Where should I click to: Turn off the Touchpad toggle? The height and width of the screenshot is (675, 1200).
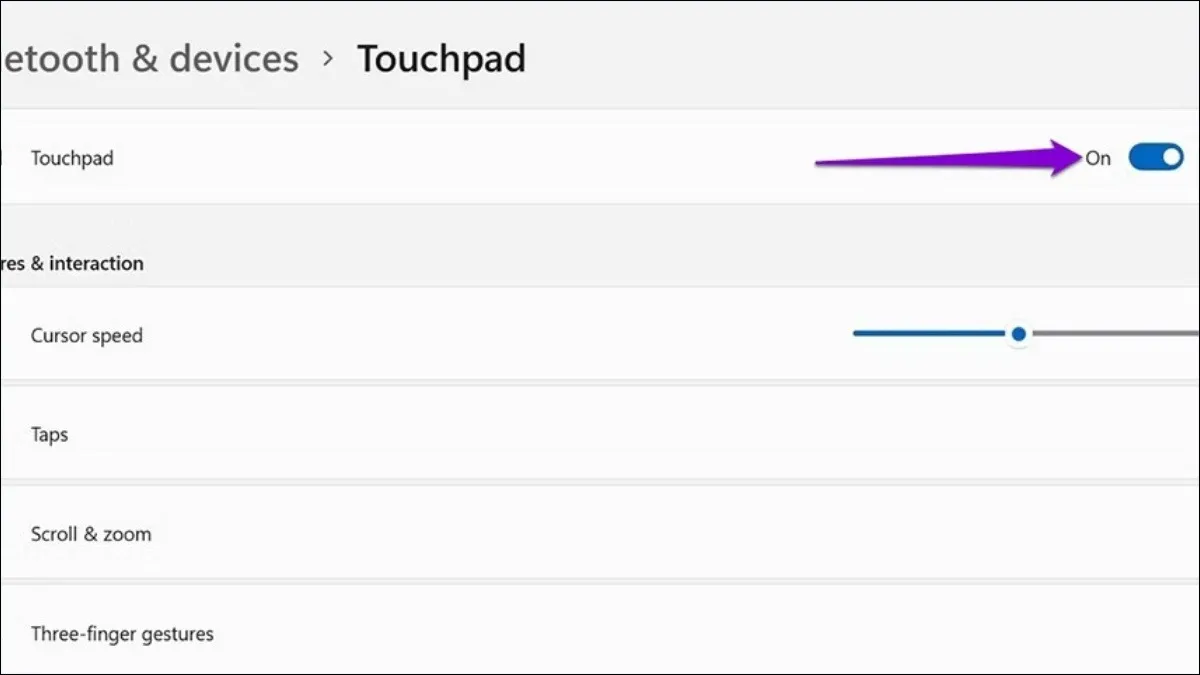[x=1155, y=157]
